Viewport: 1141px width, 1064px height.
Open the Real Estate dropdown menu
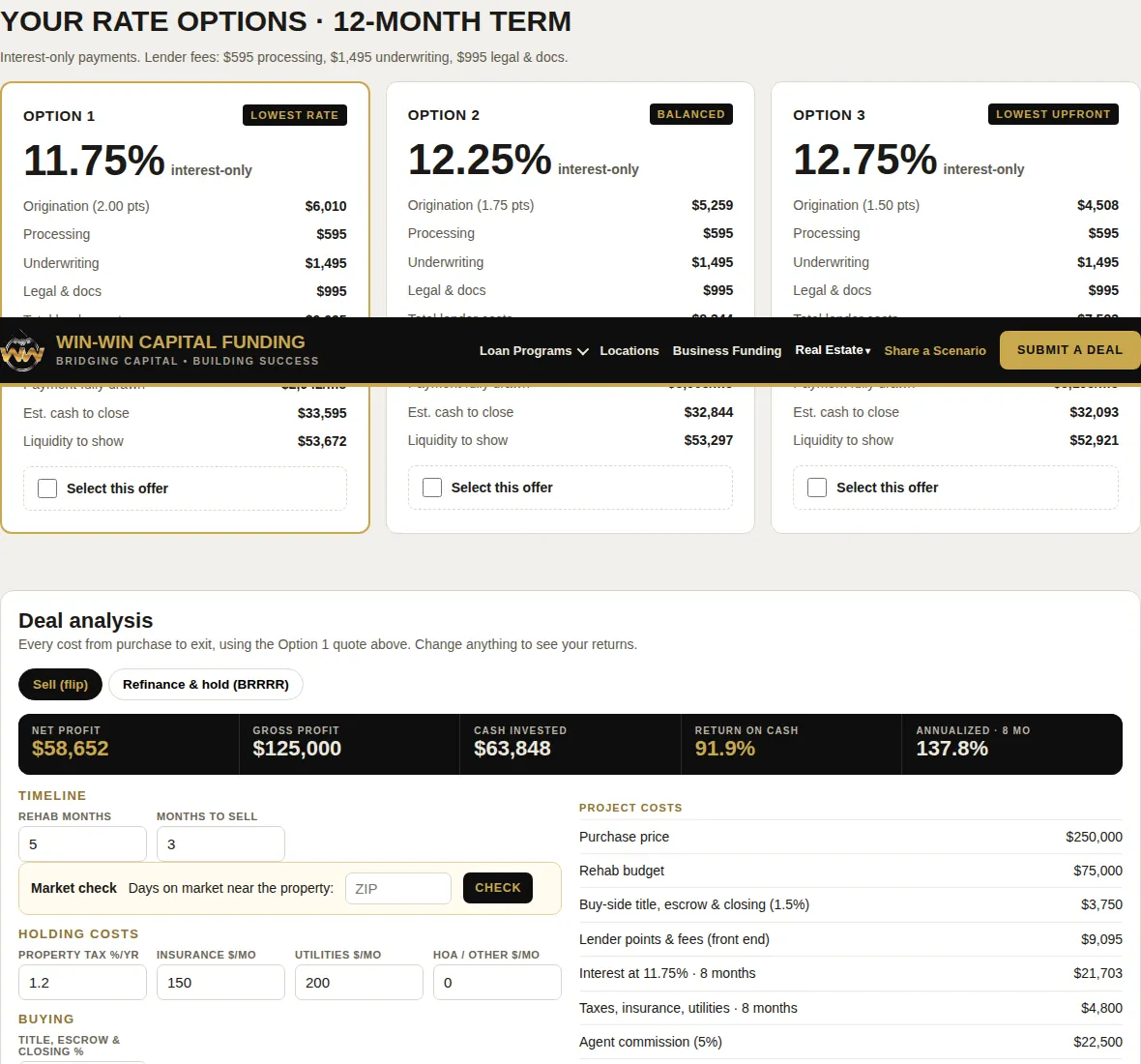tap(833, 350)
